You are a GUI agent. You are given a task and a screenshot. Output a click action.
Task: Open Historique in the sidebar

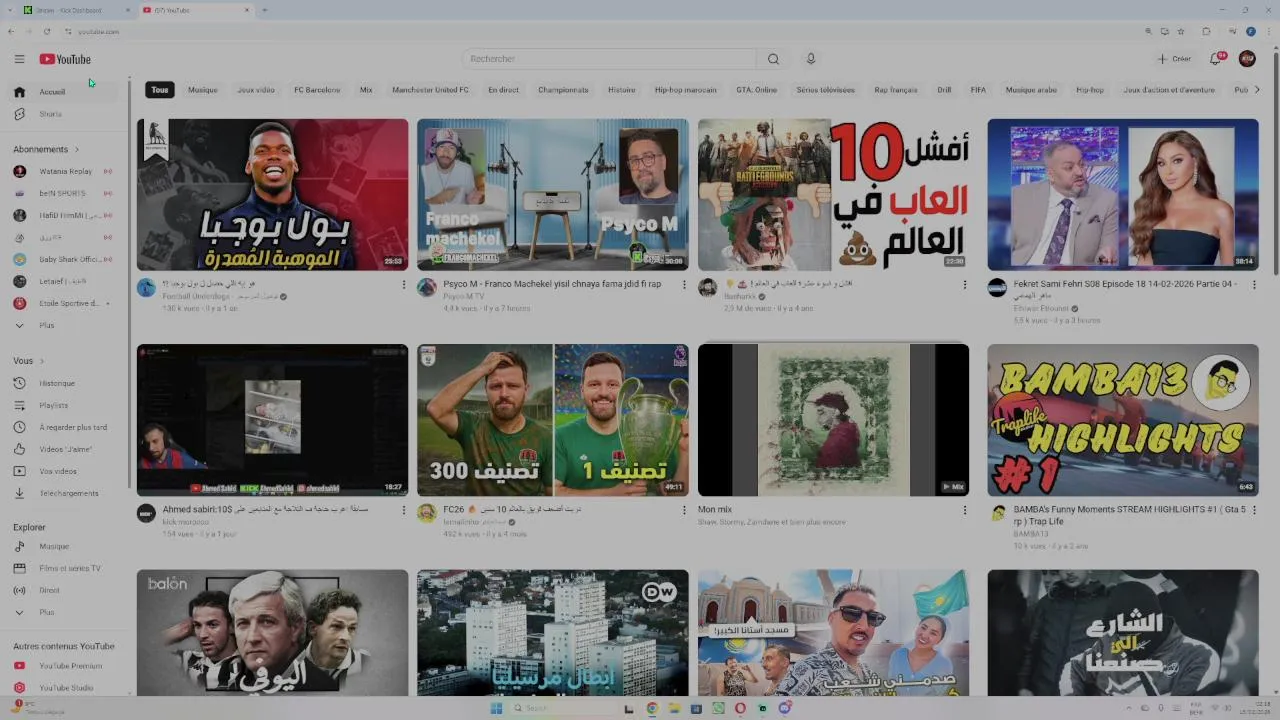pos(65,383)
